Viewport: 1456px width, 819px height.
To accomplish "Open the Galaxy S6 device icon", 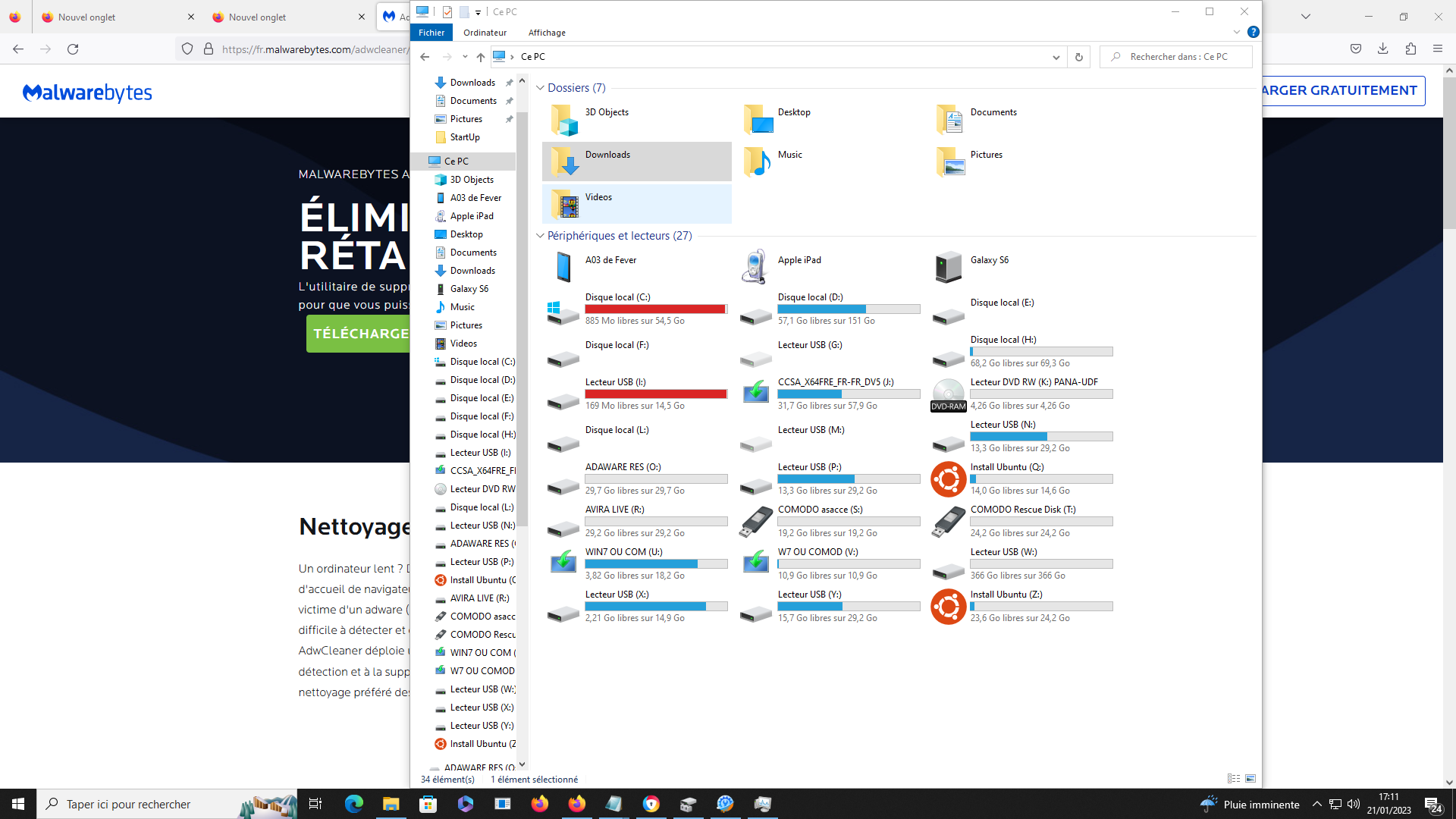I will point(948,267).
